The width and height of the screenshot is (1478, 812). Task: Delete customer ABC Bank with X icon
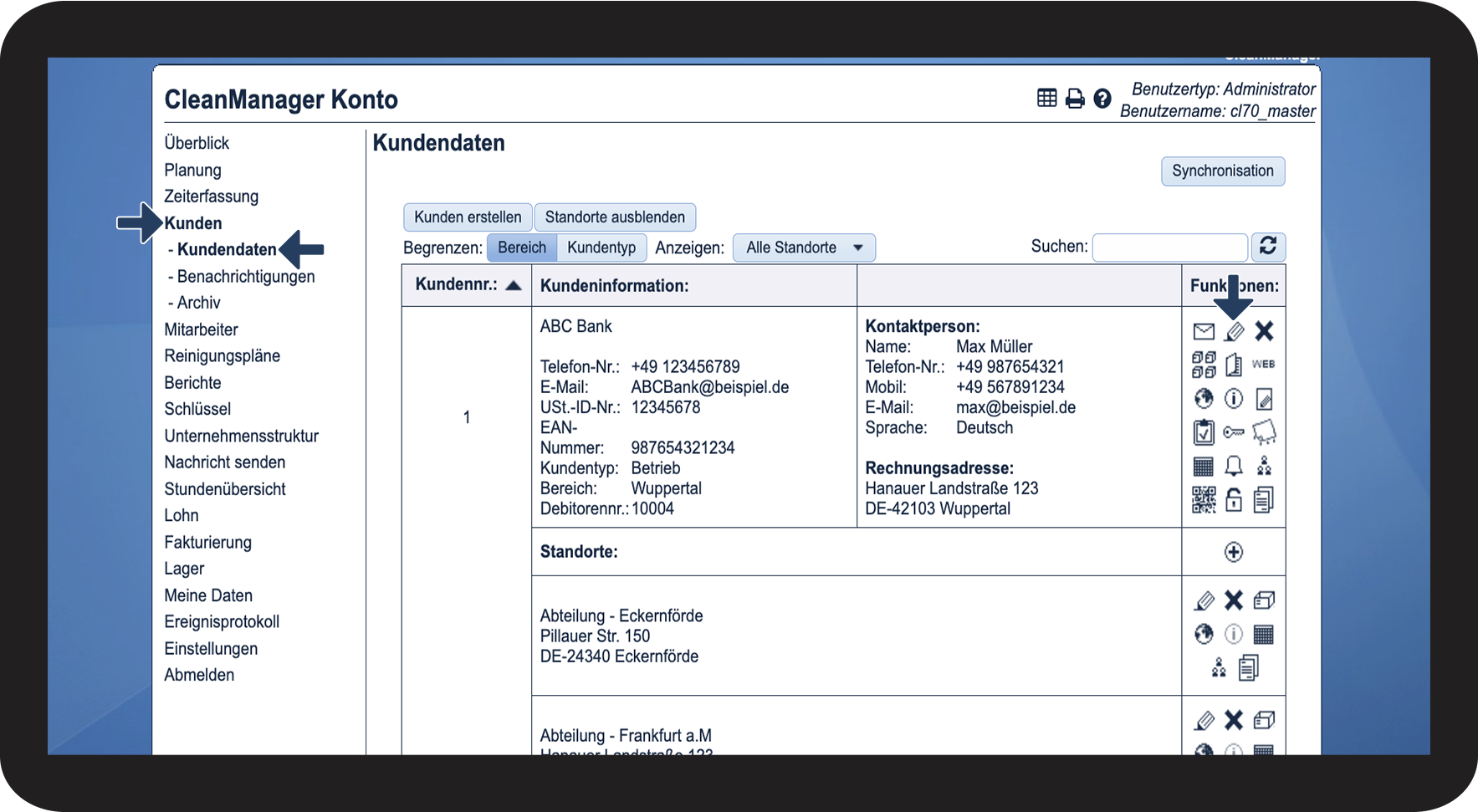tap(1263, 331)
